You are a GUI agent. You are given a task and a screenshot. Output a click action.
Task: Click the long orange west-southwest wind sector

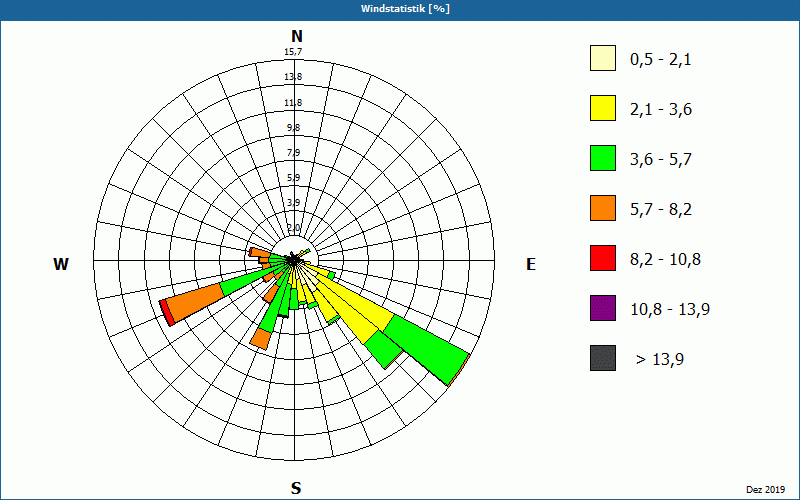(x=196, y=303)
